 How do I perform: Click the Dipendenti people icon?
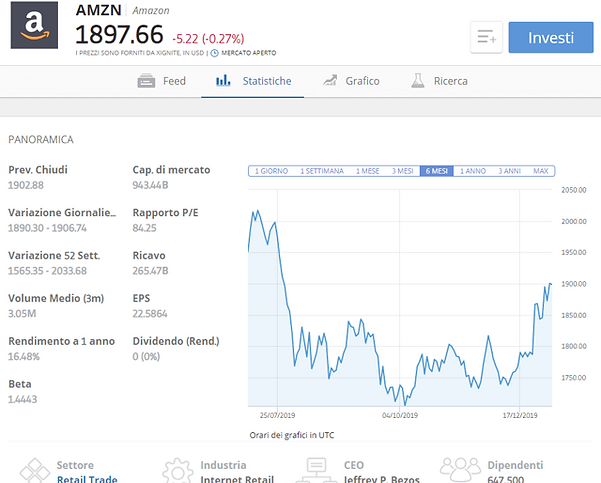coord(460,470)
